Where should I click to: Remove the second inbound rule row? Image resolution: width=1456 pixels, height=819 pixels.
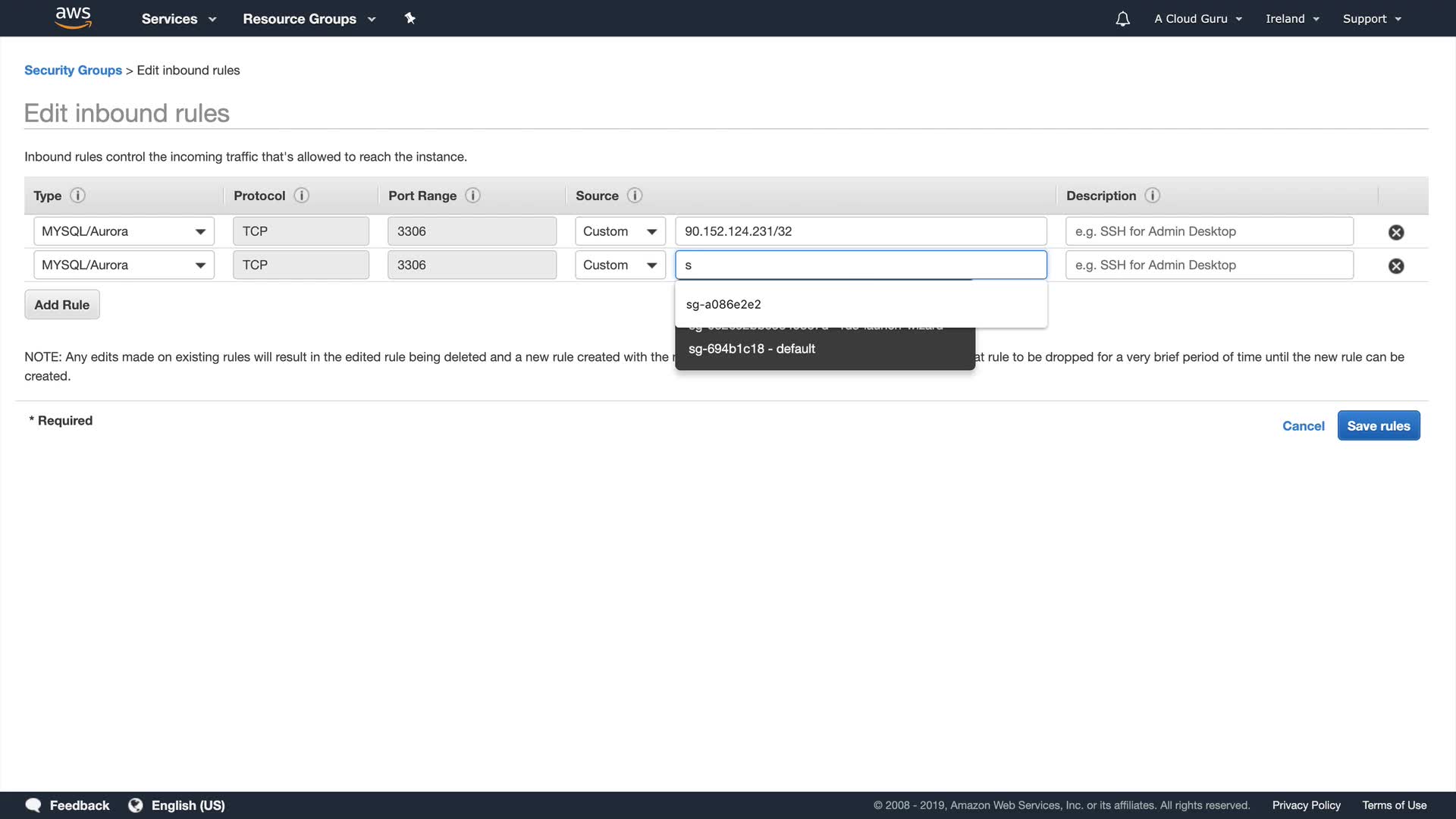coord(1395,265)
